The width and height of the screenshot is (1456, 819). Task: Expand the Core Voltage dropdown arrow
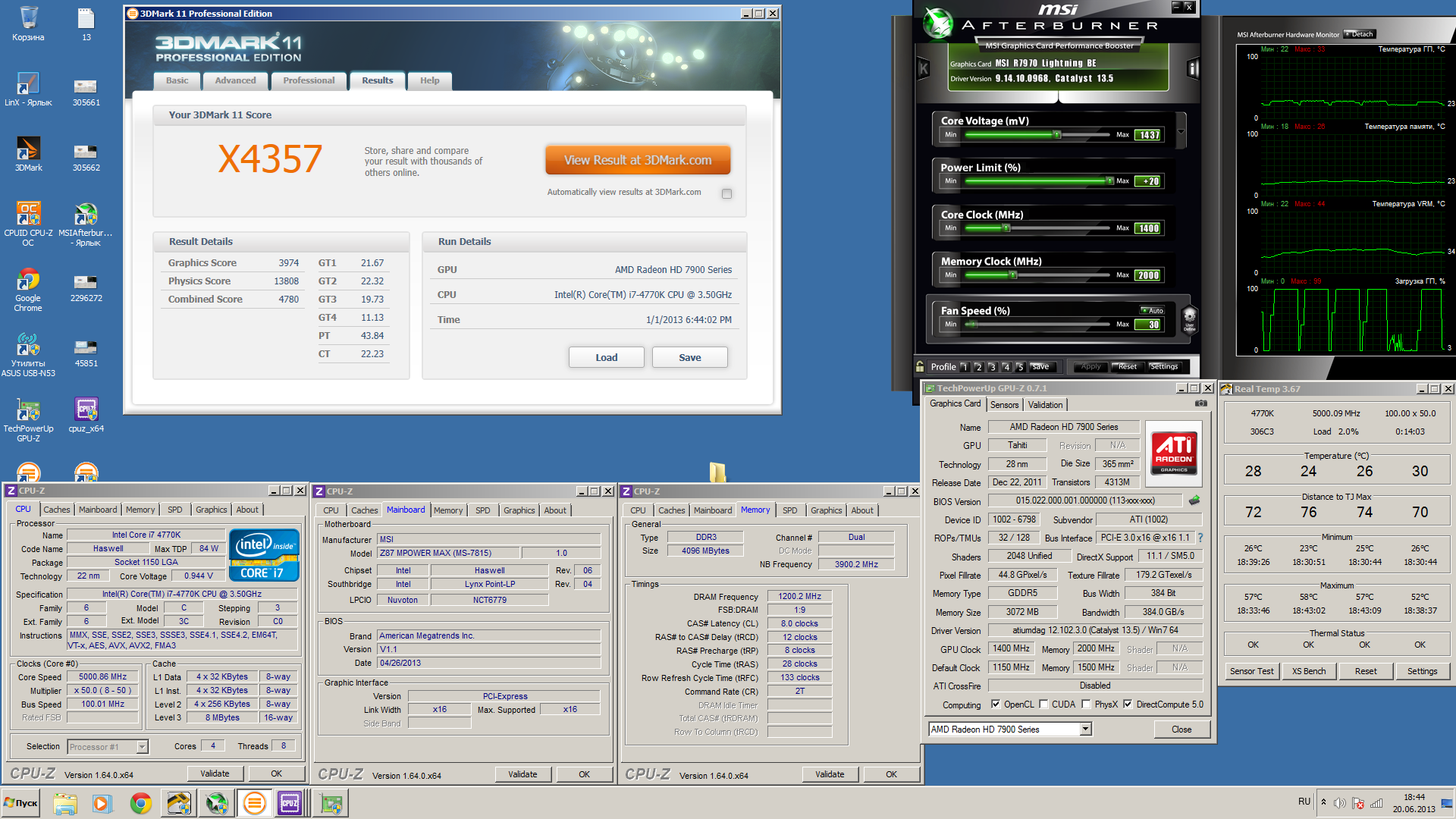(x=1181, y=132)
